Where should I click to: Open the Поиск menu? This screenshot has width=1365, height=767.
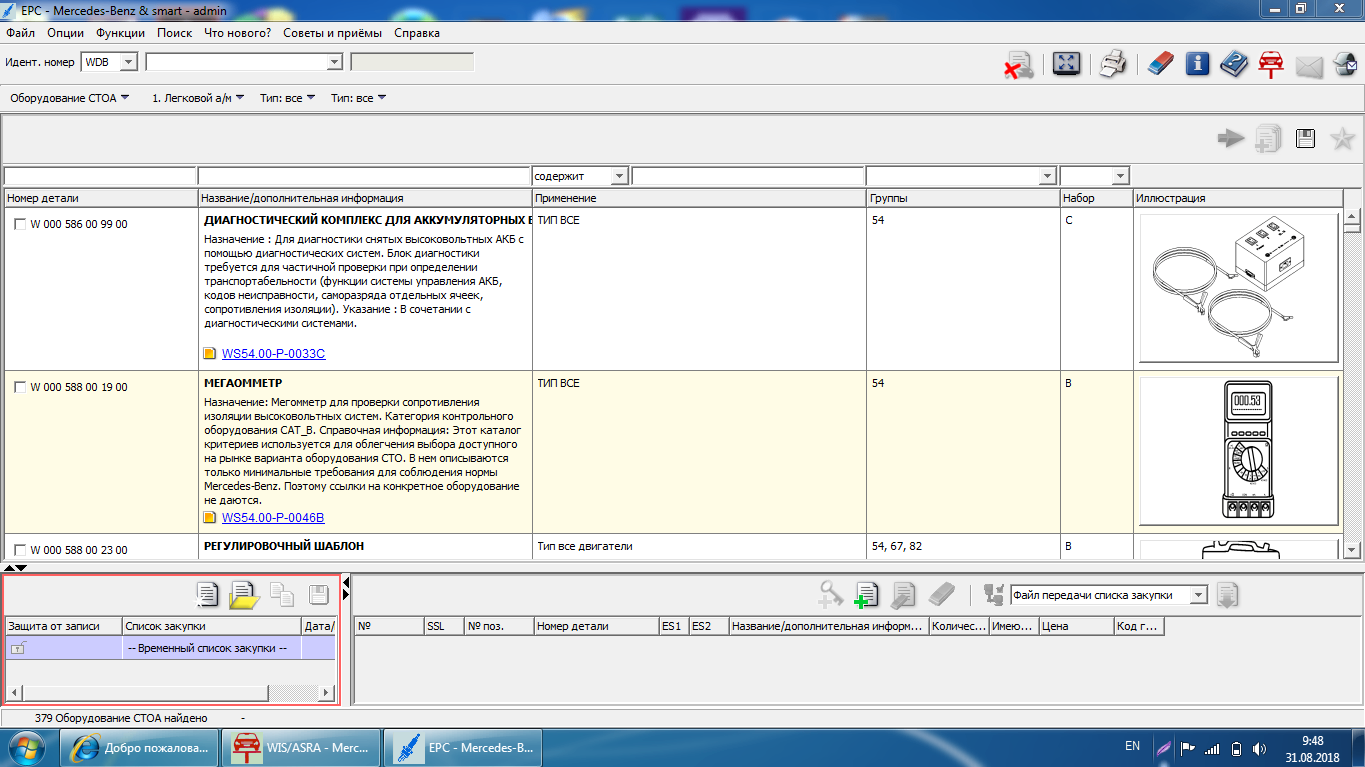175,33
